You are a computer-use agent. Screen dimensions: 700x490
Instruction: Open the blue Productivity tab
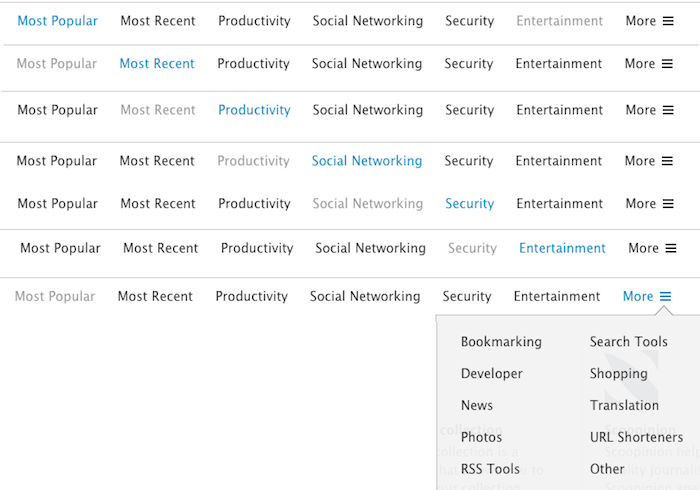click(254, 110)
